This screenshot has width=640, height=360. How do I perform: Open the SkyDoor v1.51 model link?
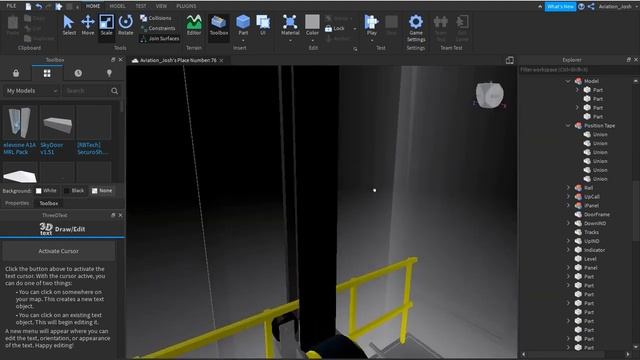click(51, 148)
